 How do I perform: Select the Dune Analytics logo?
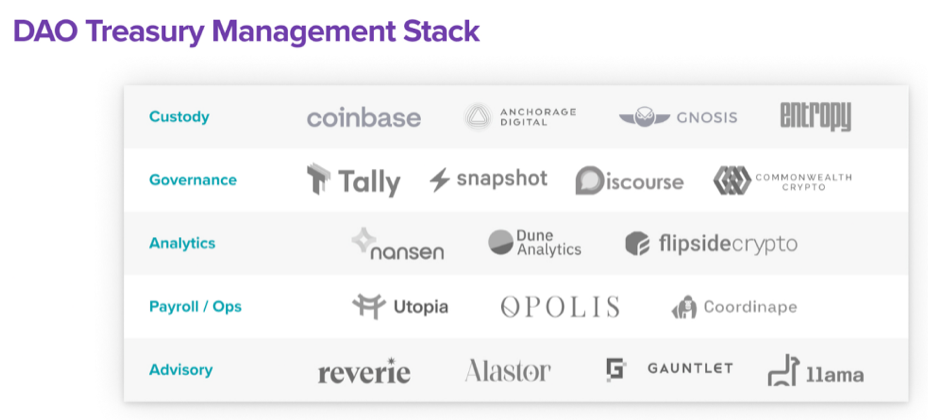point(534,243)
